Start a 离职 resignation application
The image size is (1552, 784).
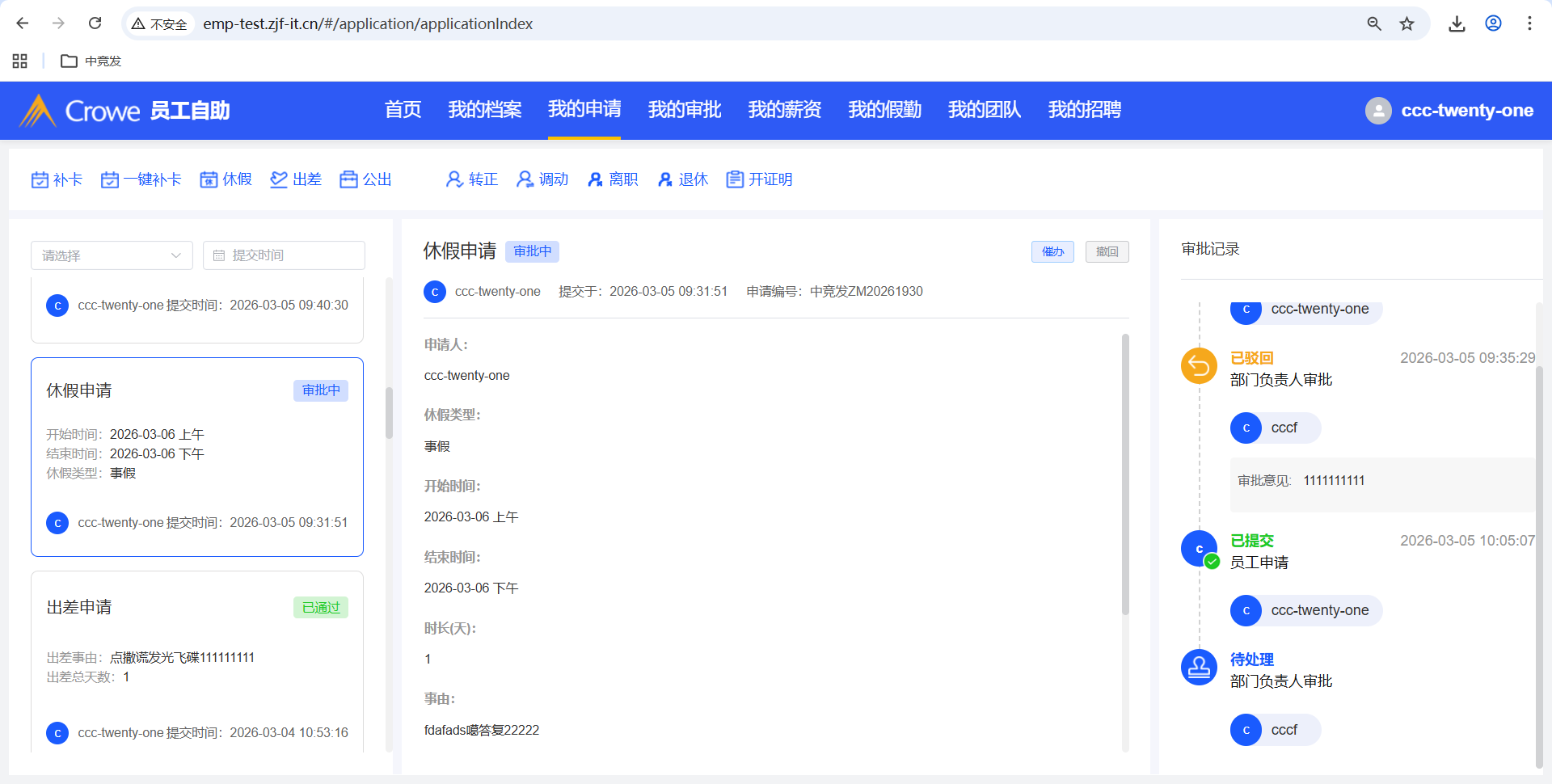[613, 179]
